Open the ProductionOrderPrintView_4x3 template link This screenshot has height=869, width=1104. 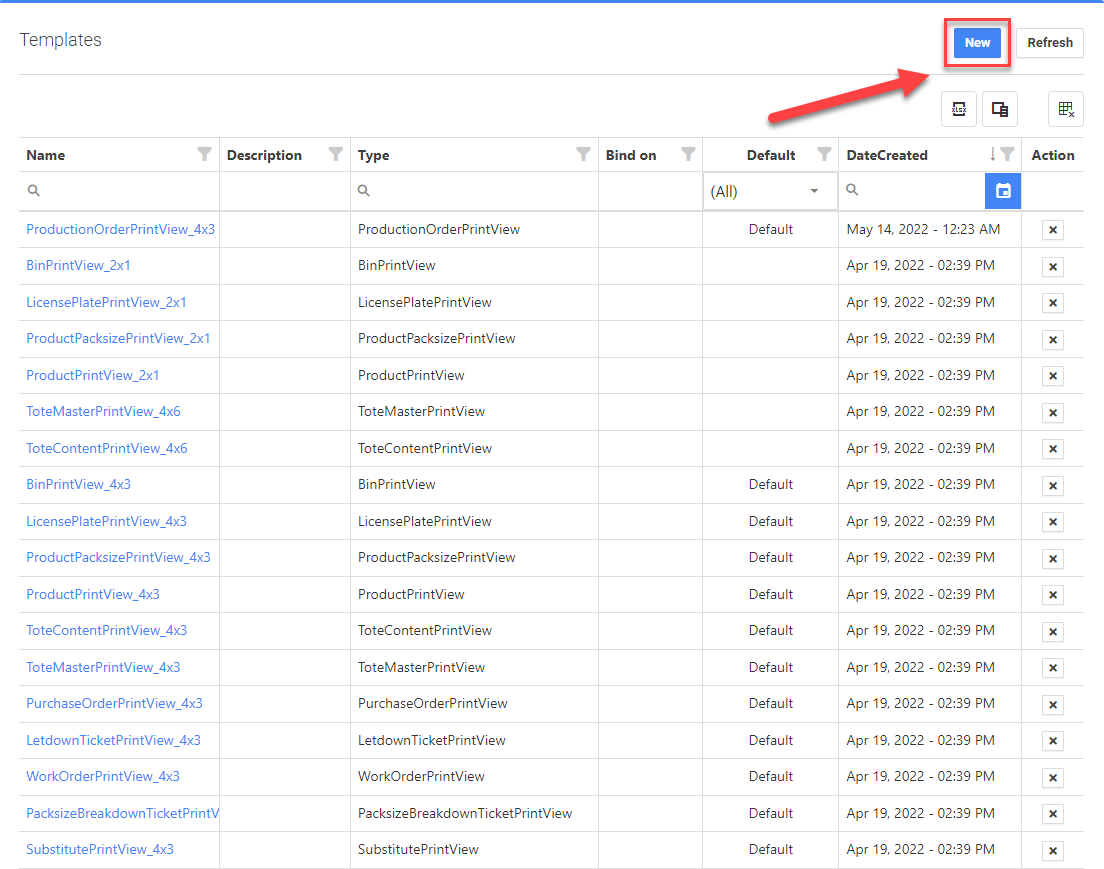click(120, 229)
